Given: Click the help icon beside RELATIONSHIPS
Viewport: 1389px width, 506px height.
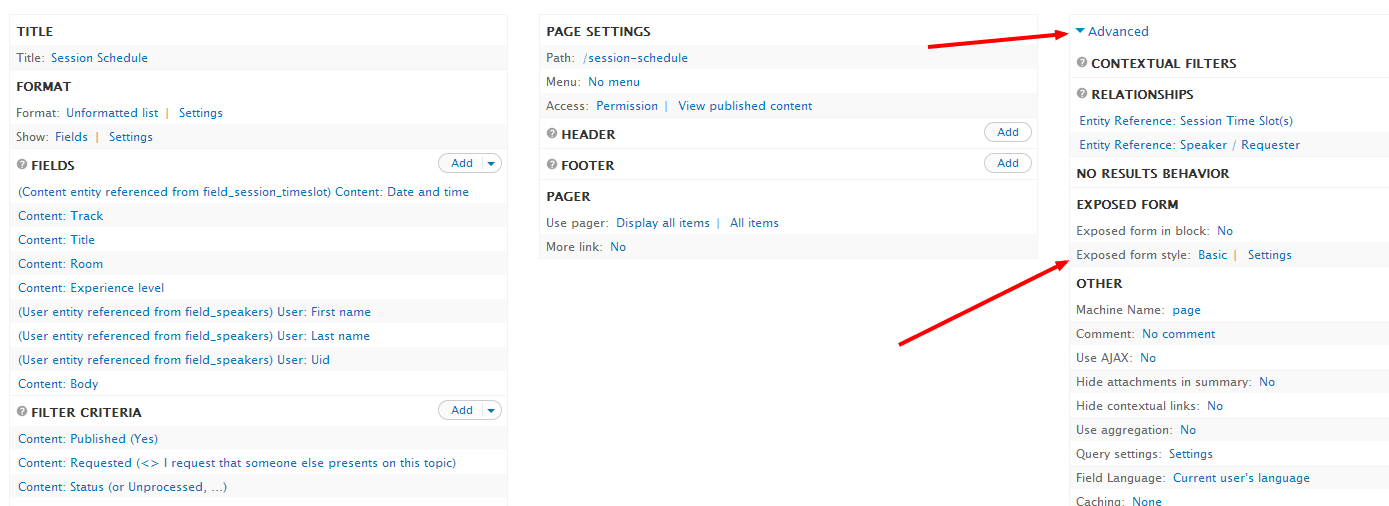Looking at the screenshot, I should click(1082, 94).
